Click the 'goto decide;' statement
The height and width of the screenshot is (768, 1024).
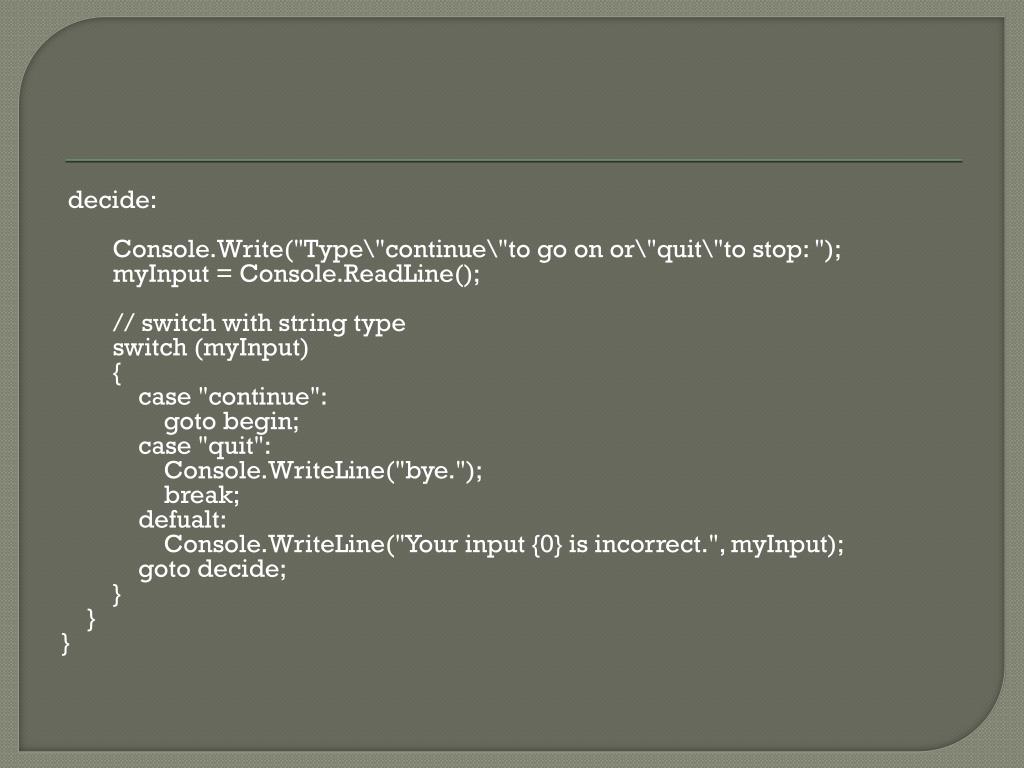[x=212, y=569]
